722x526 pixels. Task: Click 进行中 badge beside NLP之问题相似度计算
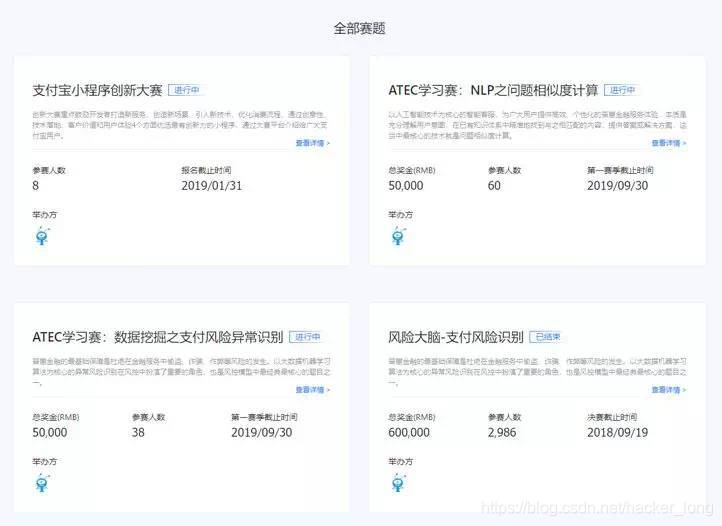[622, 90]
